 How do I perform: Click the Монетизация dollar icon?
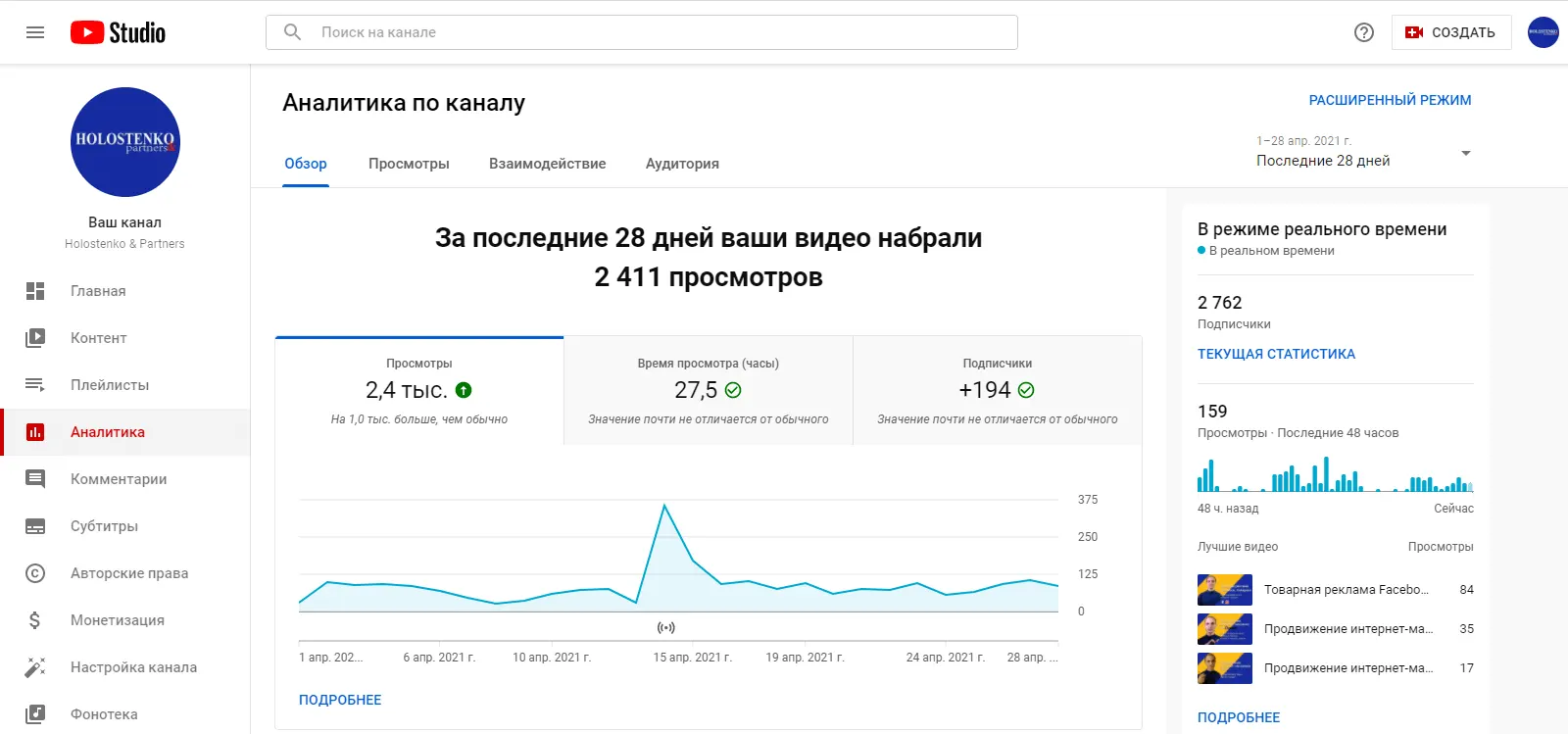pos(35,620)
